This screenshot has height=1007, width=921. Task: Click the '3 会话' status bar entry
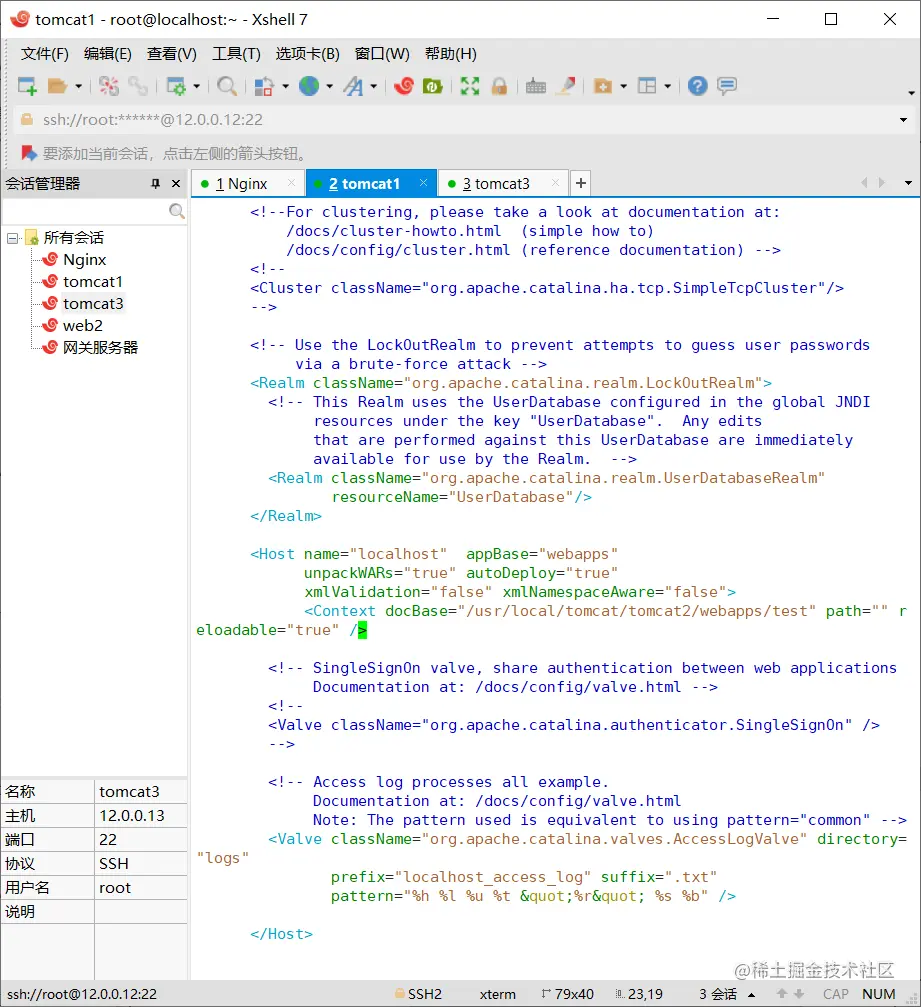pyautogui.click(x=718, y=994)
